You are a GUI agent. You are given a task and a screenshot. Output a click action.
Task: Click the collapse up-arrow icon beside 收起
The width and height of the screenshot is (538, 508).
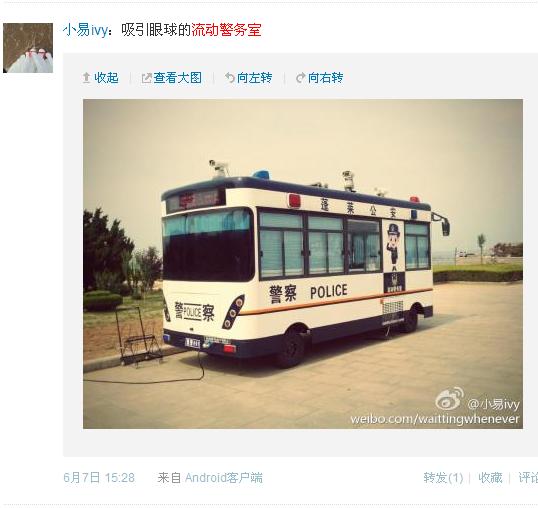(x=86, y=78)
